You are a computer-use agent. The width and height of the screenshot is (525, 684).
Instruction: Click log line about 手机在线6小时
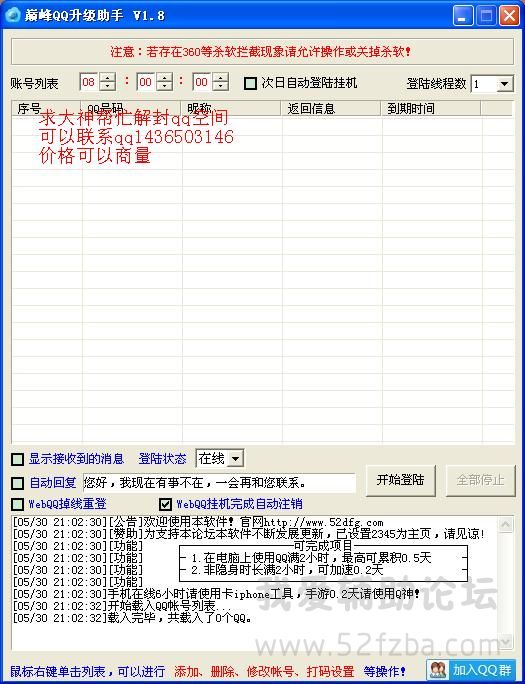216,594
